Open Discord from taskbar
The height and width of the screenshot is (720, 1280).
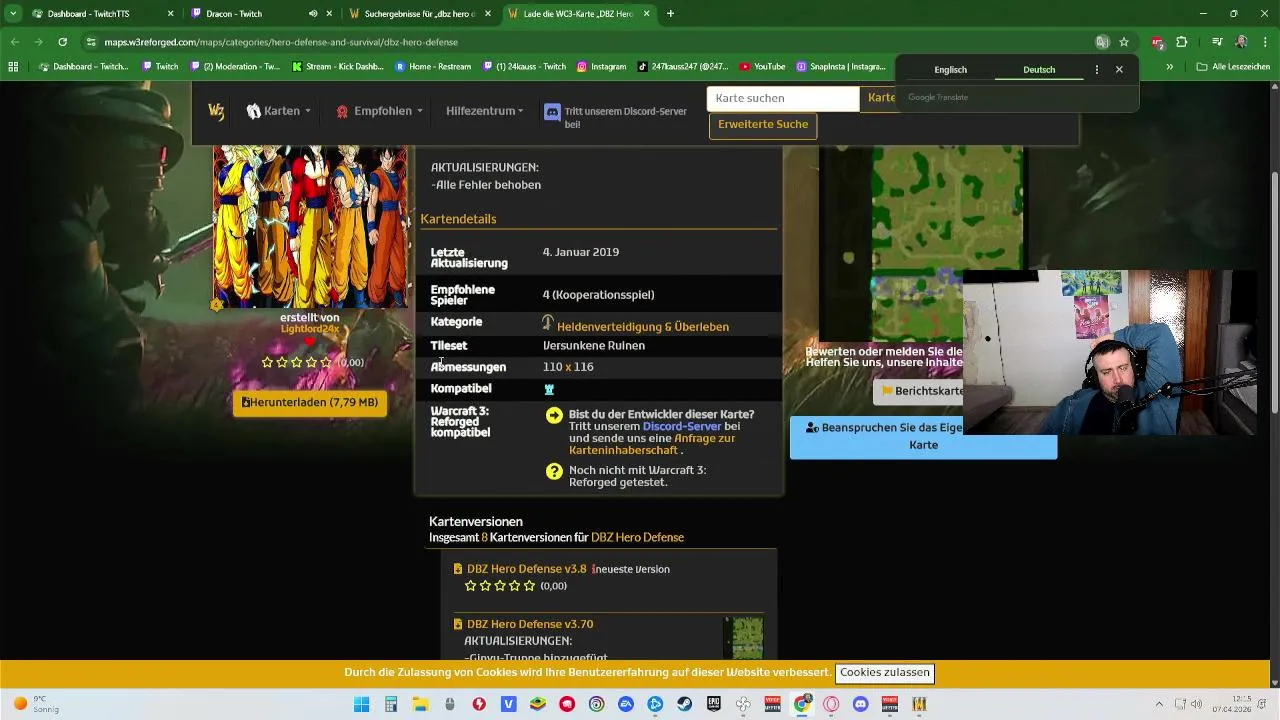tap(861, 704)
